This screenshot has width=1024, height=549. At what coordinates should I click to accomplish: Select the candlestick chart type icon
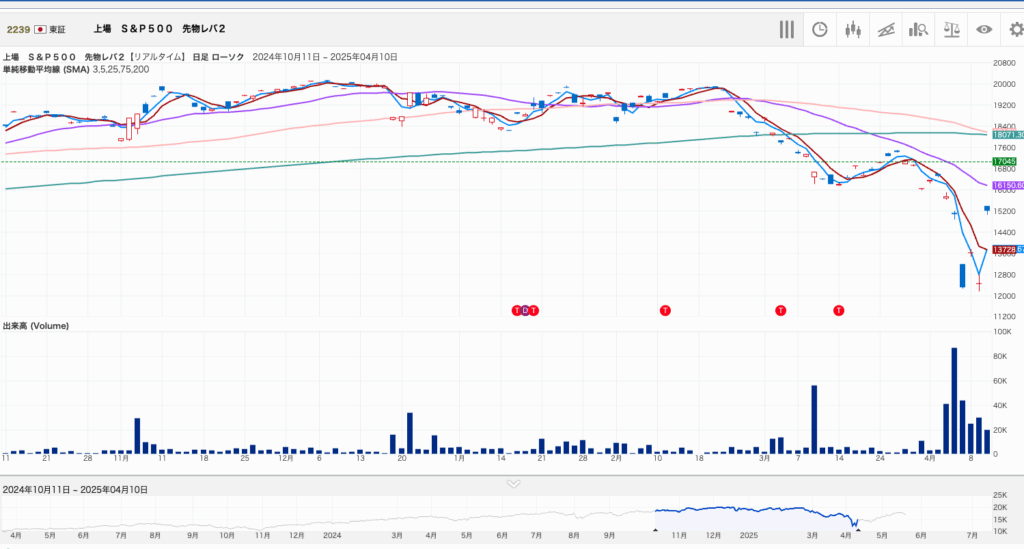852,29
